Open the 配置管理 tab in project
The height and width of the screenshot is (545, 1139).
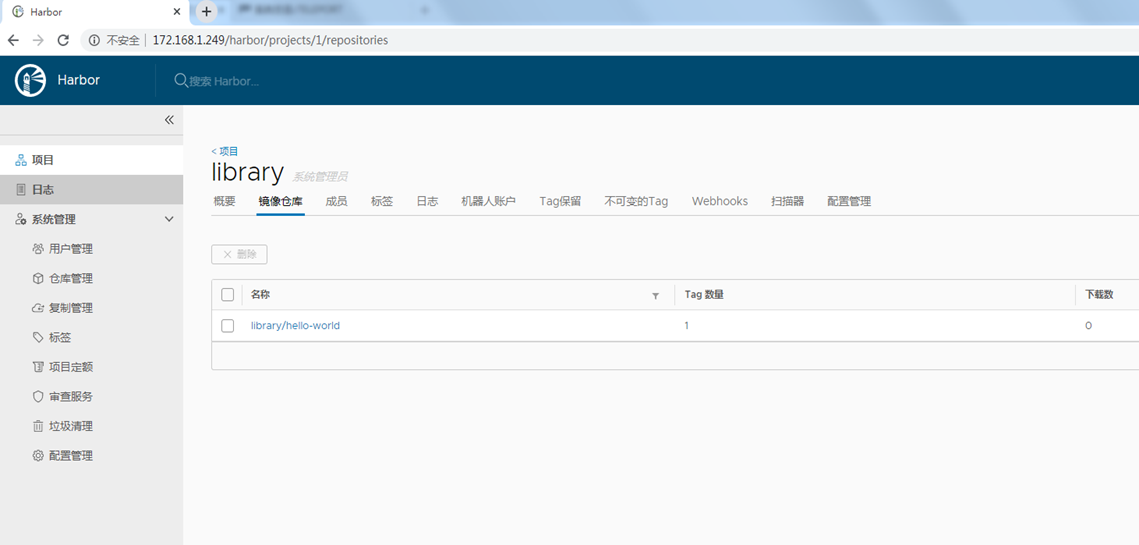(x=849, y=201)
